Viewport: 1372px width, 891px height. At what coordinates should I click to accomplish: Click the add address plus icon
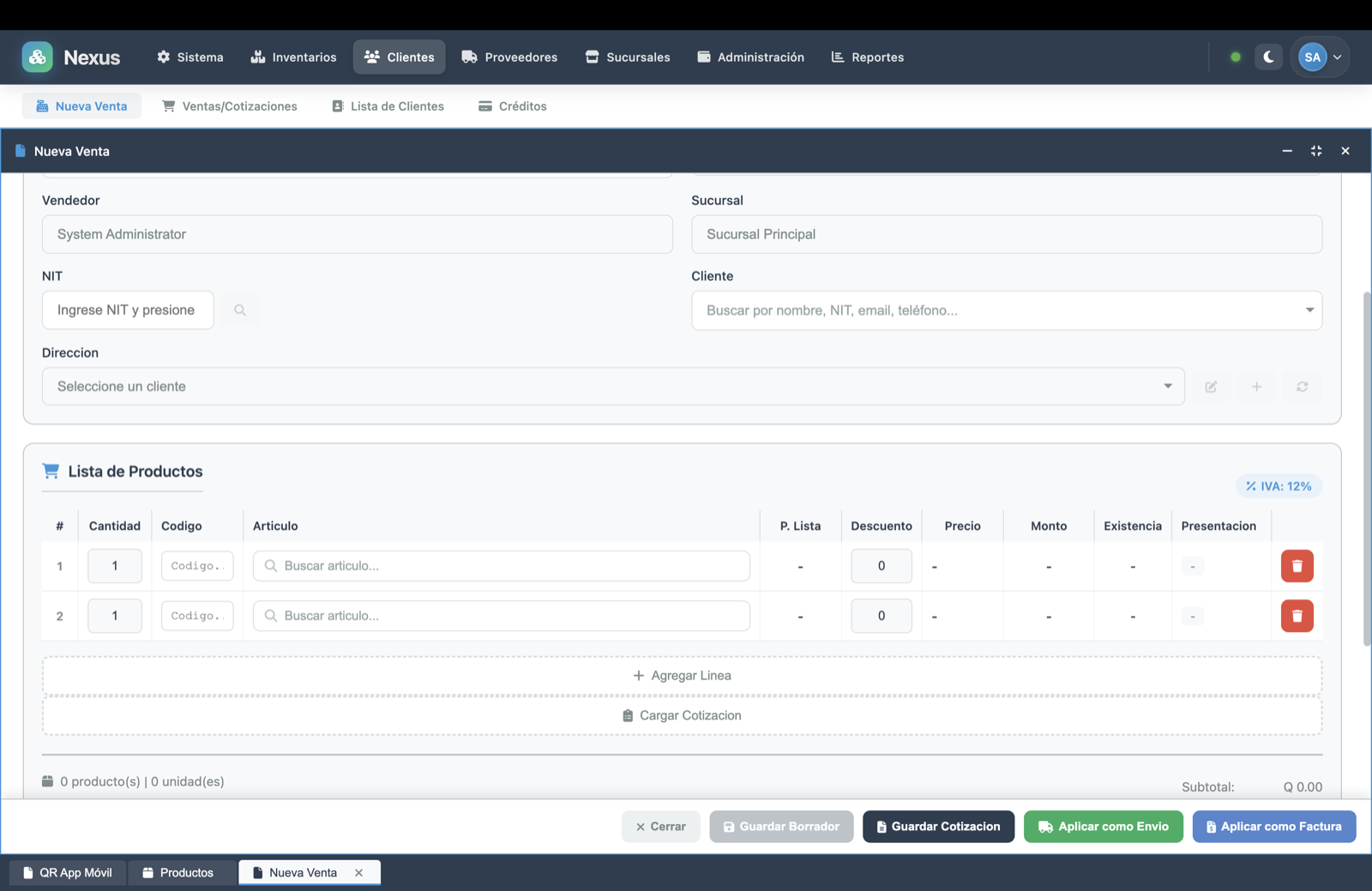click(x=1256, y=387)
